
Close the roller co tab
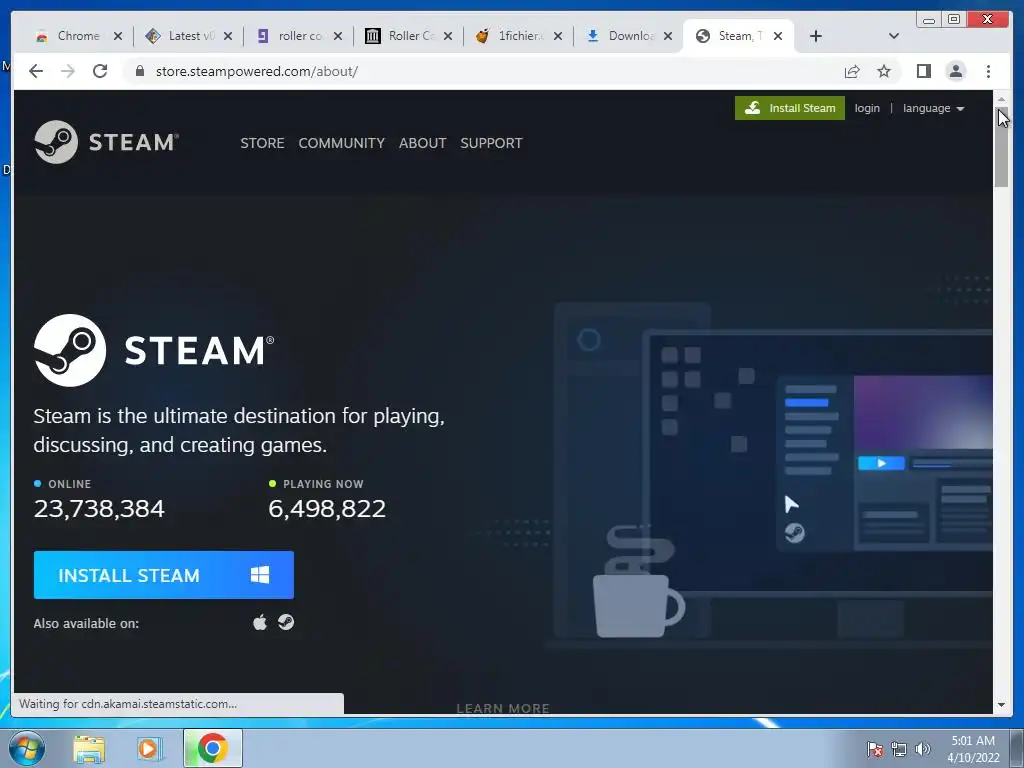click(338, 36)
